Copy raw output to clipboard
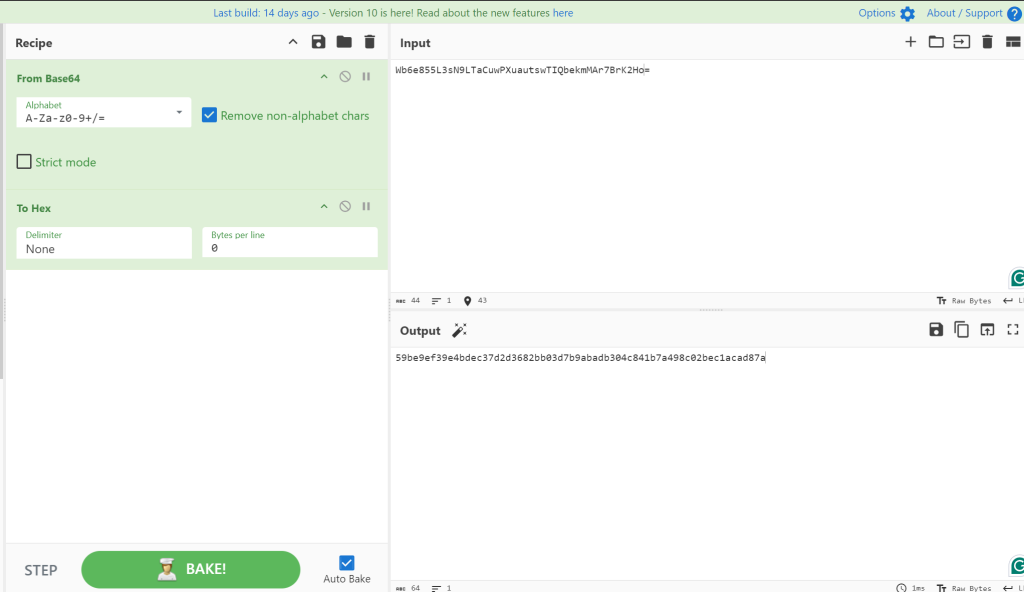1024x592 pixels. (x=961, y=329)
